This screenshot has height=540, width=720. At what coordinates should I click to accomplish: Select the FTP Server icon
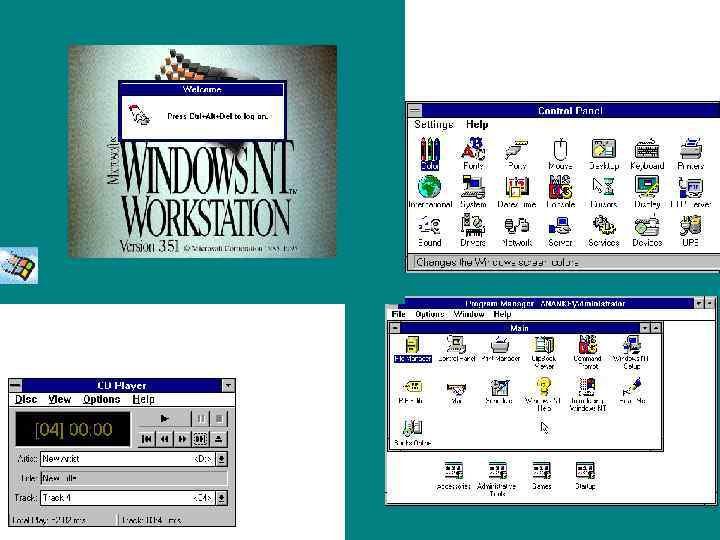pyautogui.click(x=691, y=192)
